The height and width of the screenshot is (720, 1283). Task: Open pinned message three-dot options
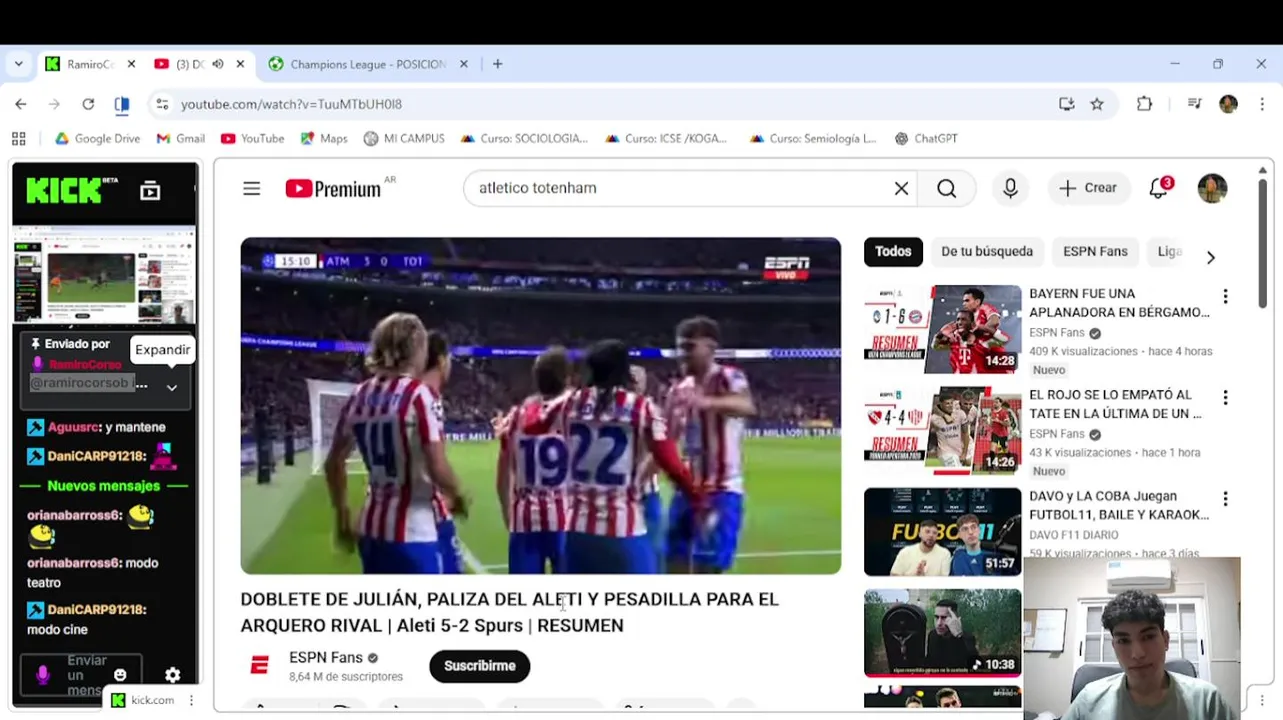pos(141,385)
